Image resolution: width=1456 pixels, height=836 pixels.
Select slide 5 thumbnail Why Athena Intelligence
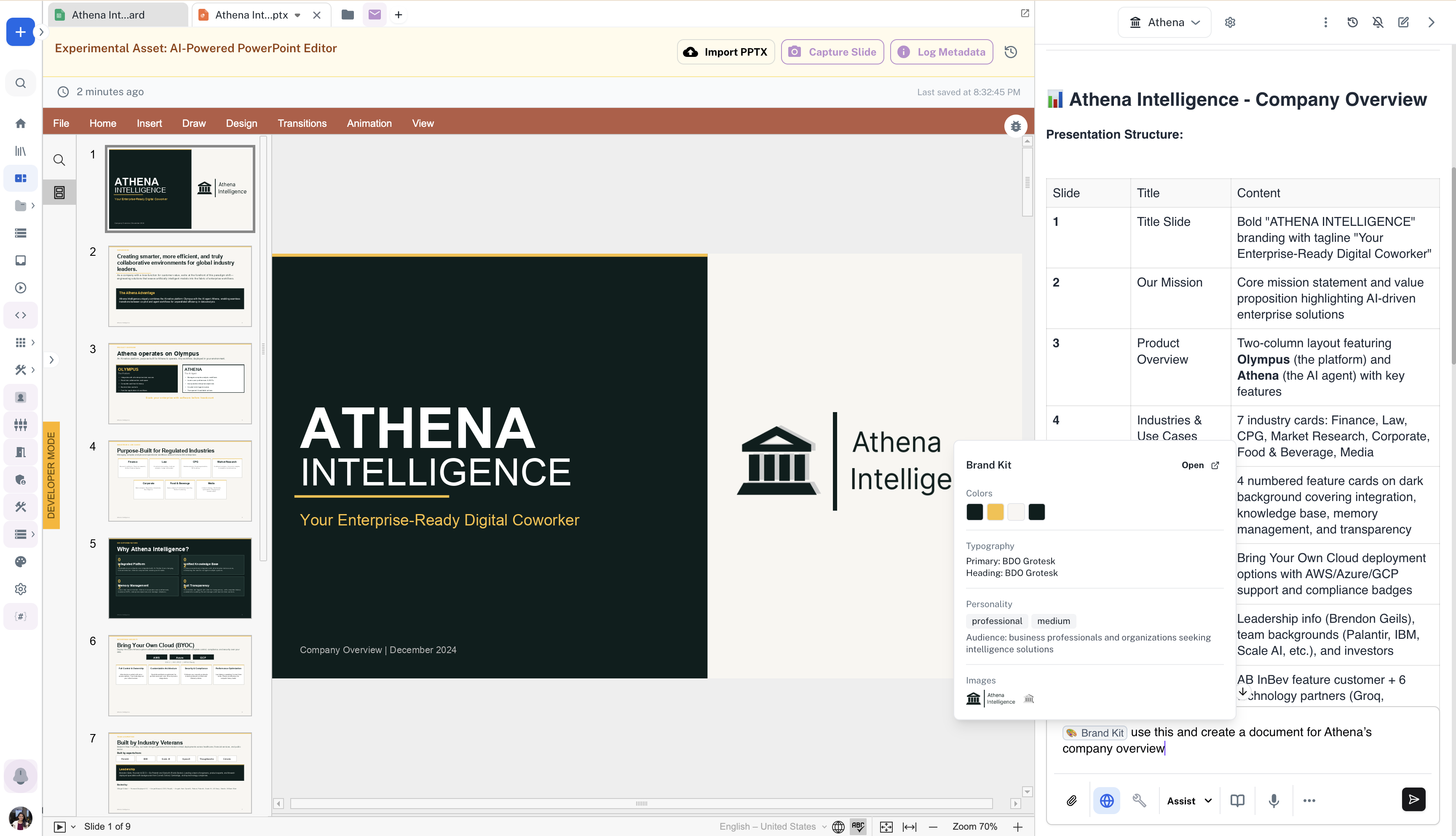pos(179,578)
